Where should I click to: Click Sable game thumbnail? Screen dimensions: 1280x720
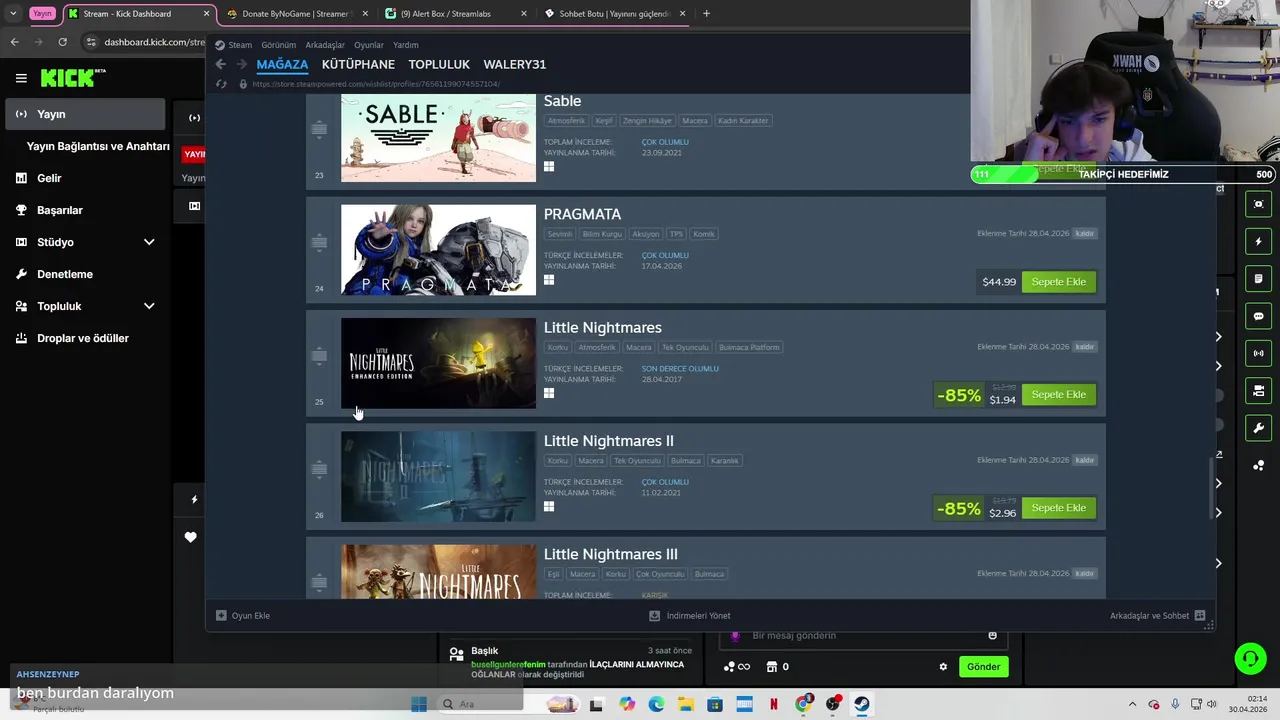tap(438, 138)
